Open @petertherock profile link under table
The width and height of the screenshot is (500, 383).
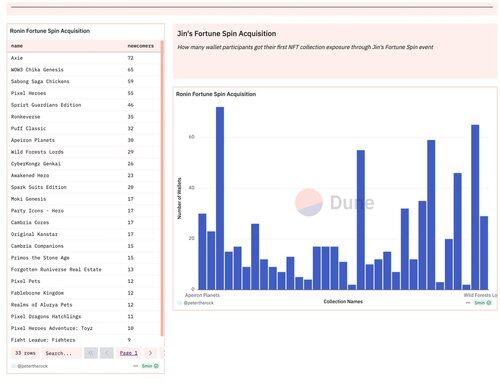[x=32, y=366]
